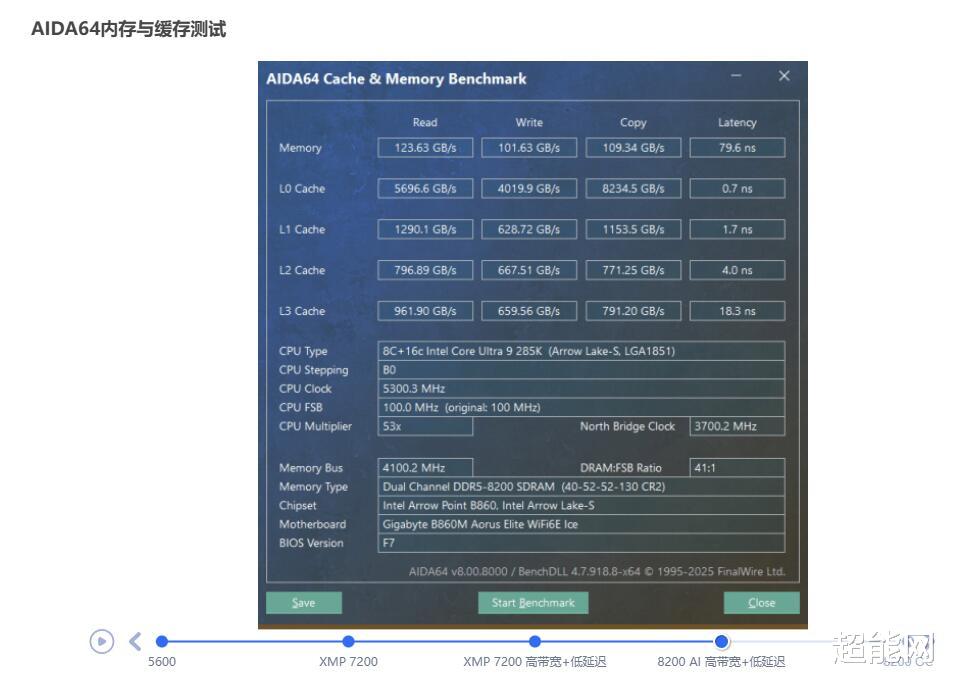This screenshot has height=688, width=954.
Task: Click Memory Read value 123.63 GB/s
Action: [x=425, y=148]
